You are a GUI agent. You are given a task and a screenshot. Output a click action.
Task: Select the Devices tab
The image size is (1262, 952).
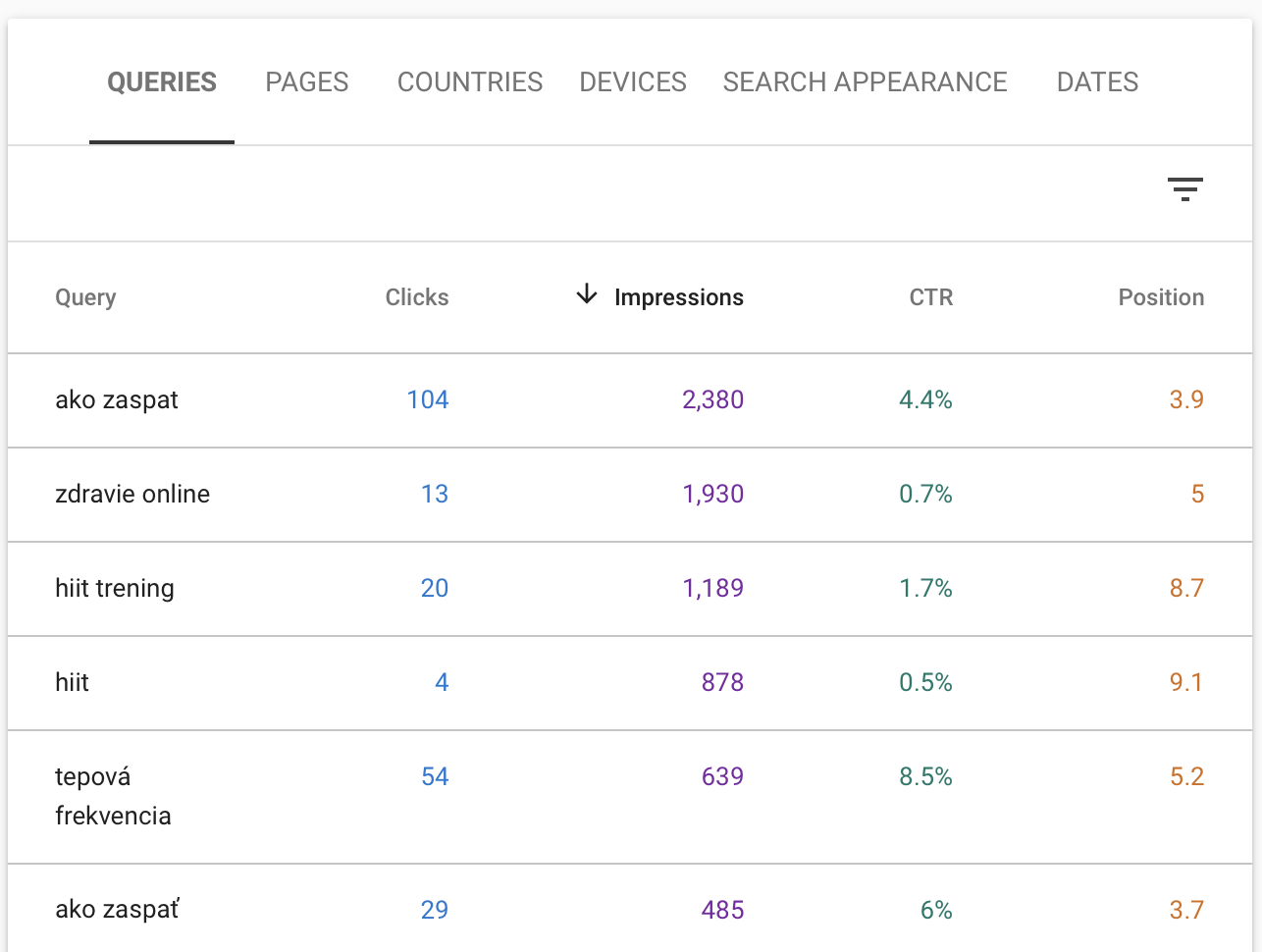tap(633, 82)
